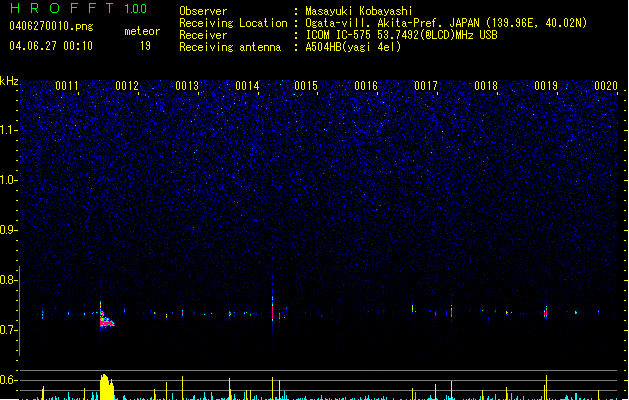Viewport: 629px width, 400px height.
Task: Click the date stamp 04.06.27 00:10
Action: click(51, 46)
